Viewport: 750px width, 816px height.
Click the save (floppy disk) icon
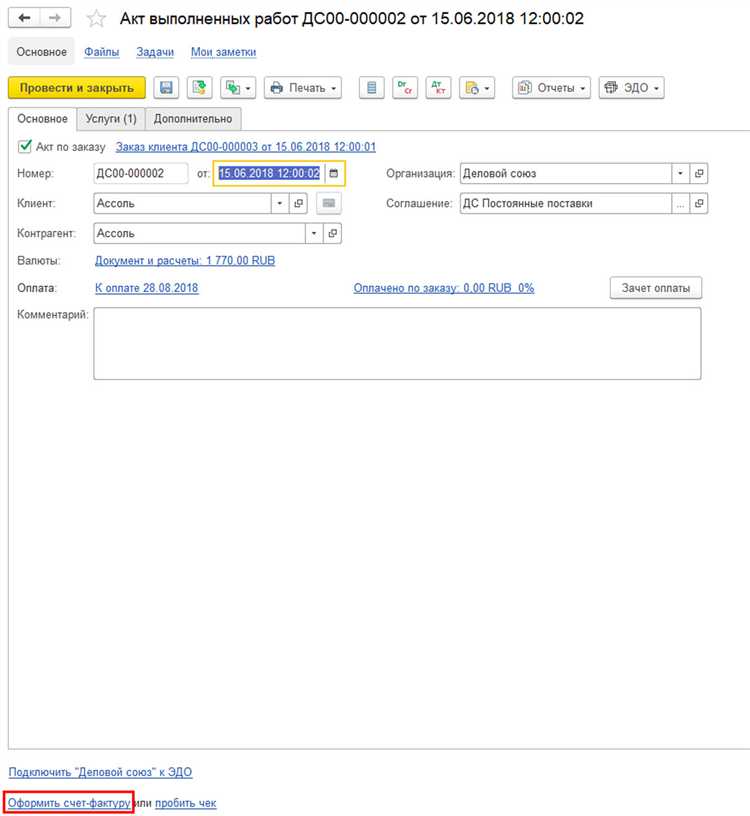tap(166, 87)
